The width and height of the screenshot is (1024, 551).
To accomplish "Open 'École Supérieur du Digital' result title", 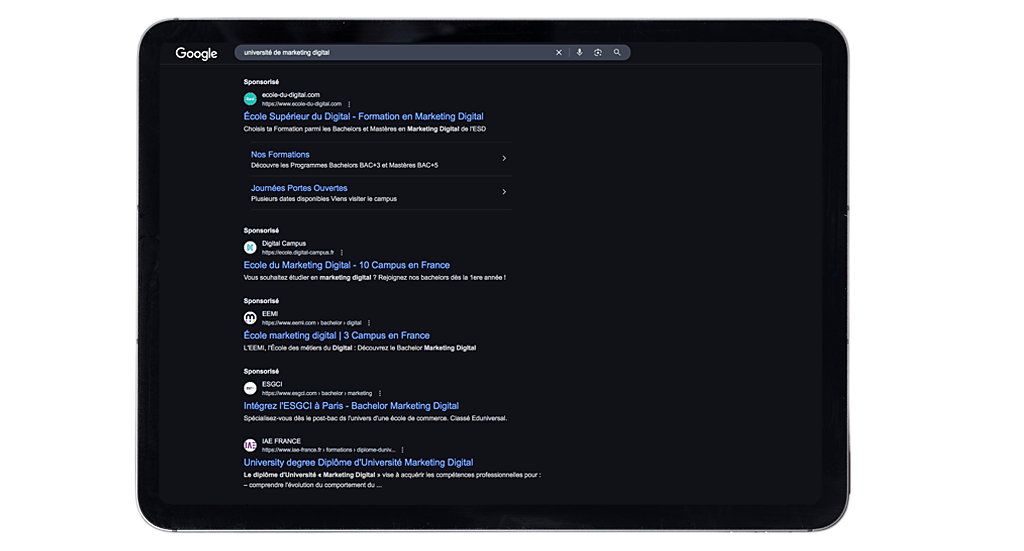I will 363,117.
